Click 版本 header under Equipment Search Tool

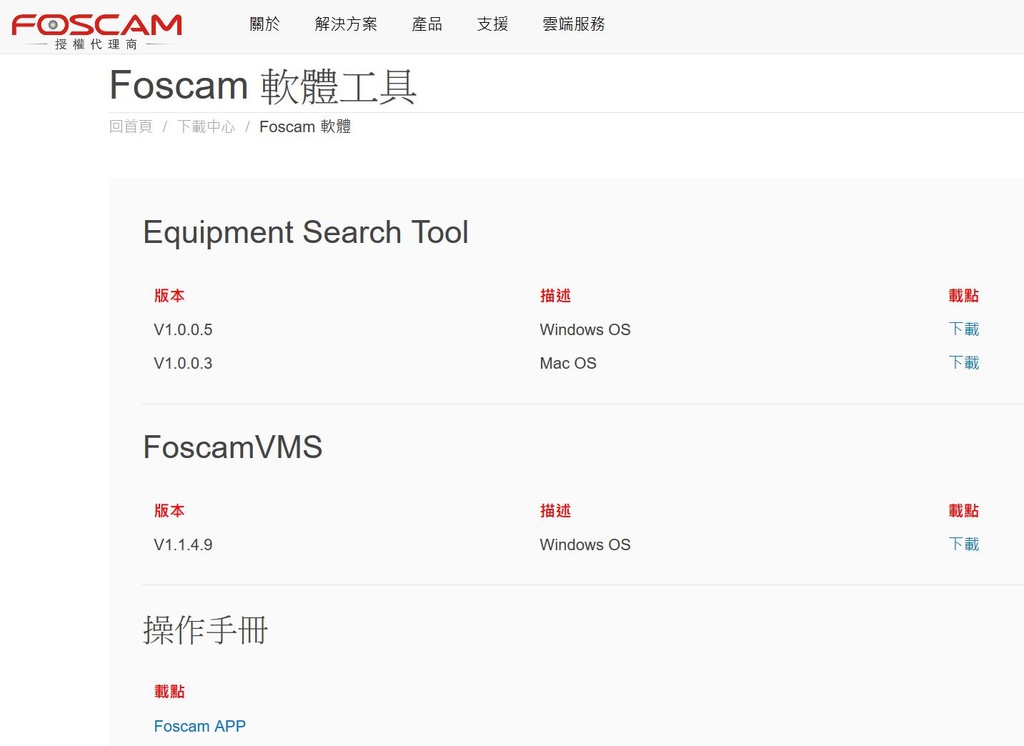click(x=169, y=295)
